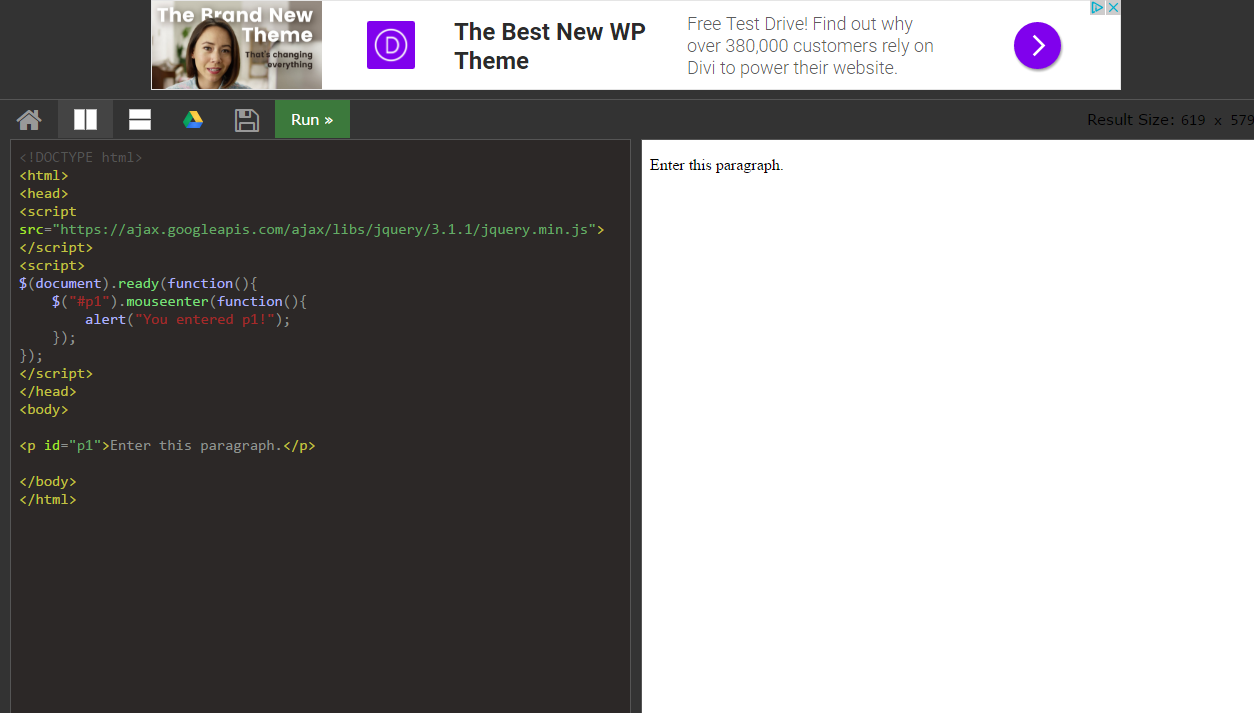Viewport: 1254px width, 713px height.
Task: Open the 'Free Test Drive!' ad text
Action: pos(810,46)
